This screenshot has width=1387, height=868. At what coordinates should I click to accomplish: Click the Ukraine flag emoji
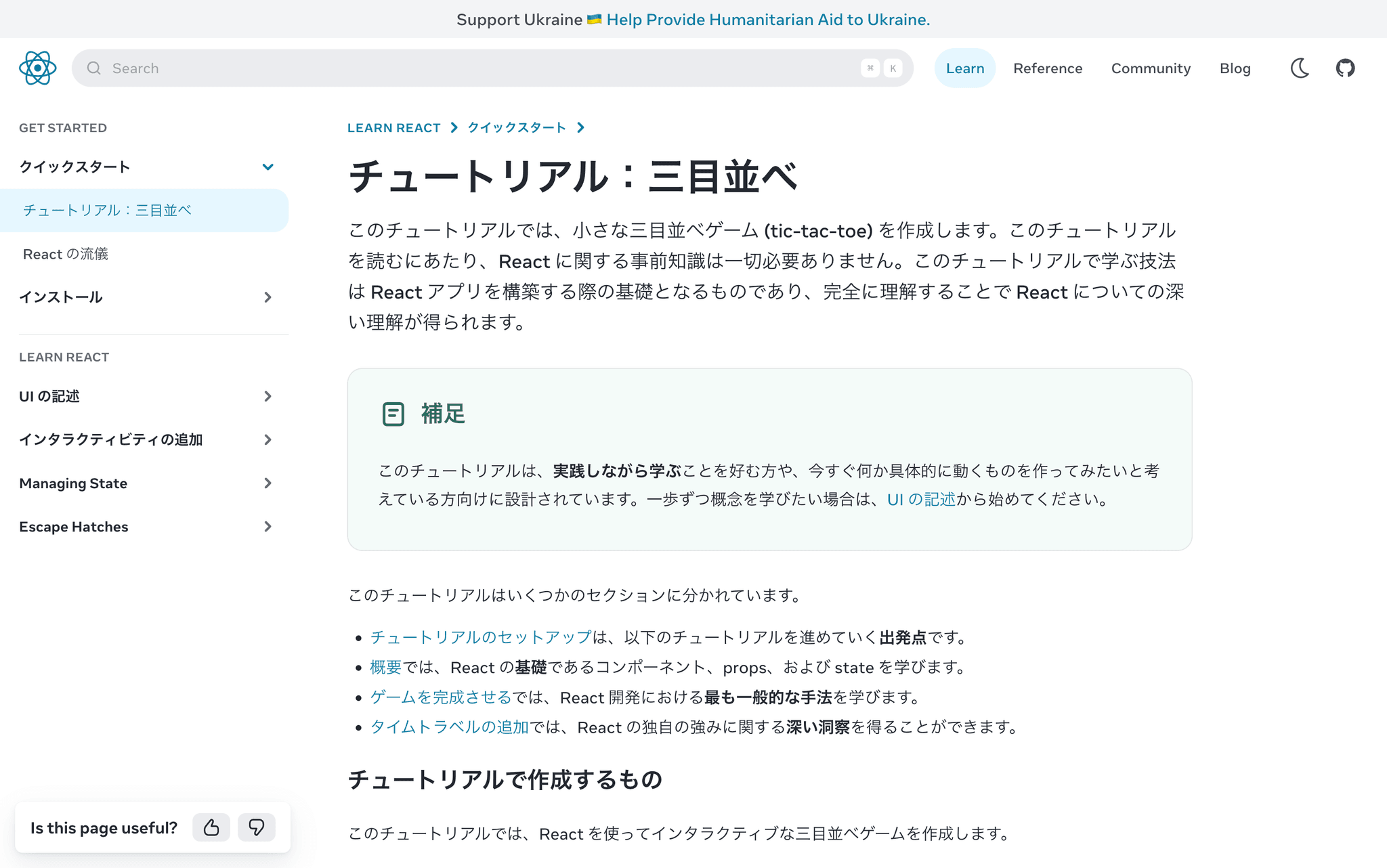point(594,20)
